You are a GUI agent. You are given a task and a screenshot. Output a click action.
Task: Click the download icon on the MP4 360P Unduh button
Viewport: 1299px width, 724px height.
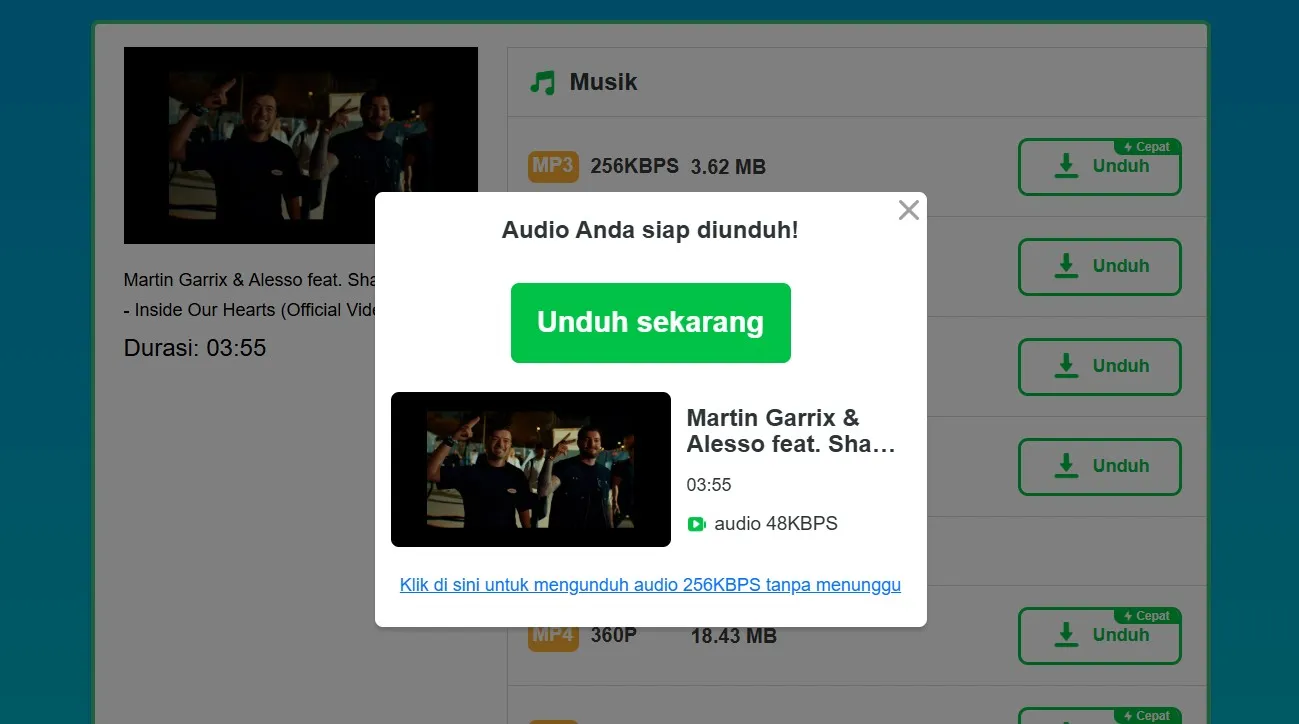point(1064,635)
